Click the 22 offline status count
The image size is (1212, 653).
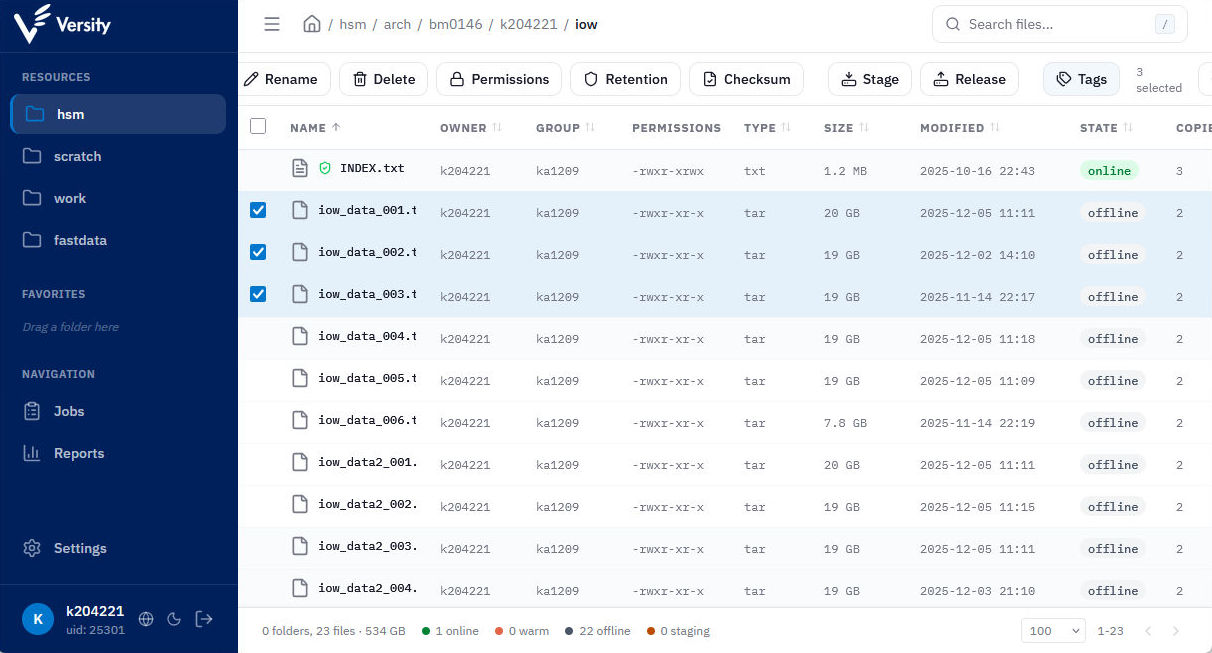tap(596, 631)
